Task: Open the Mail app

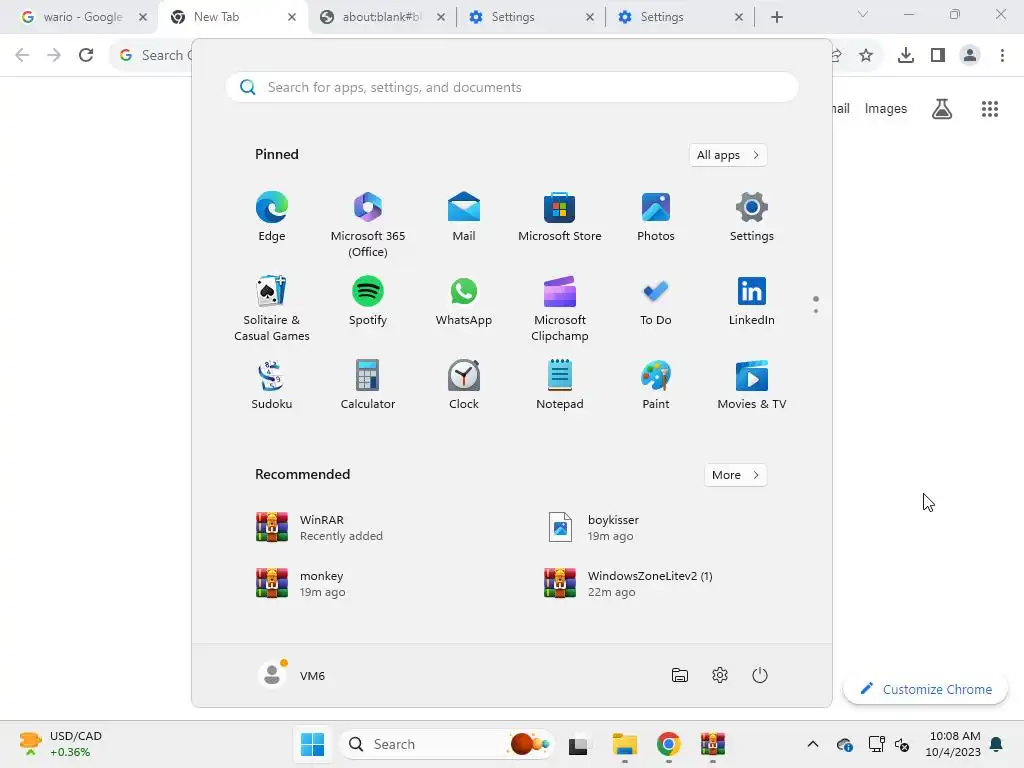Action: pos(464,217)
